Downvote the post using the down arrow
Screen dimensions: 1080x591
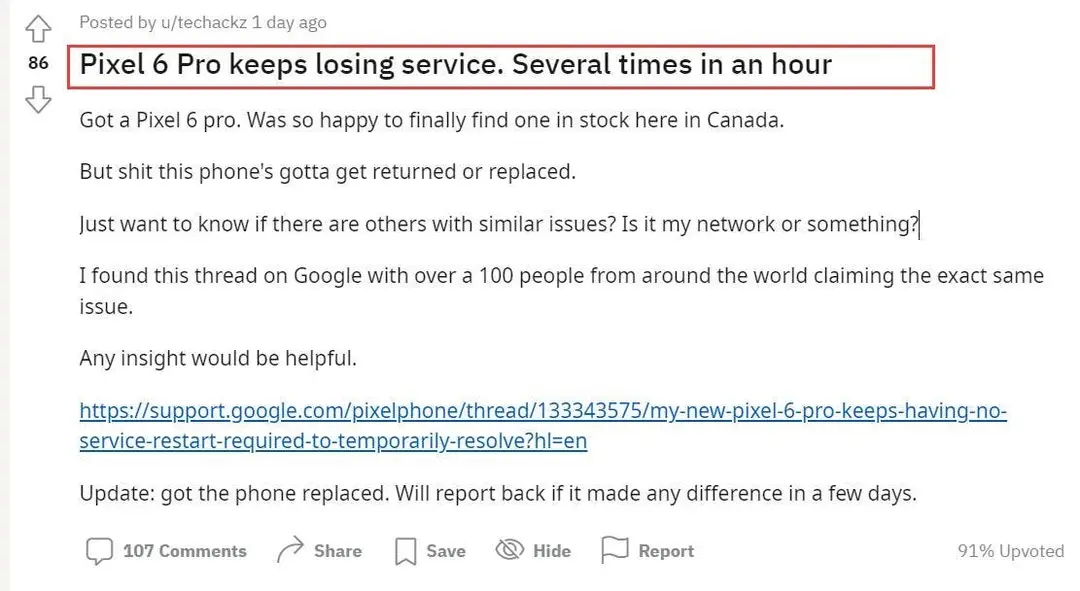(38, 99)
